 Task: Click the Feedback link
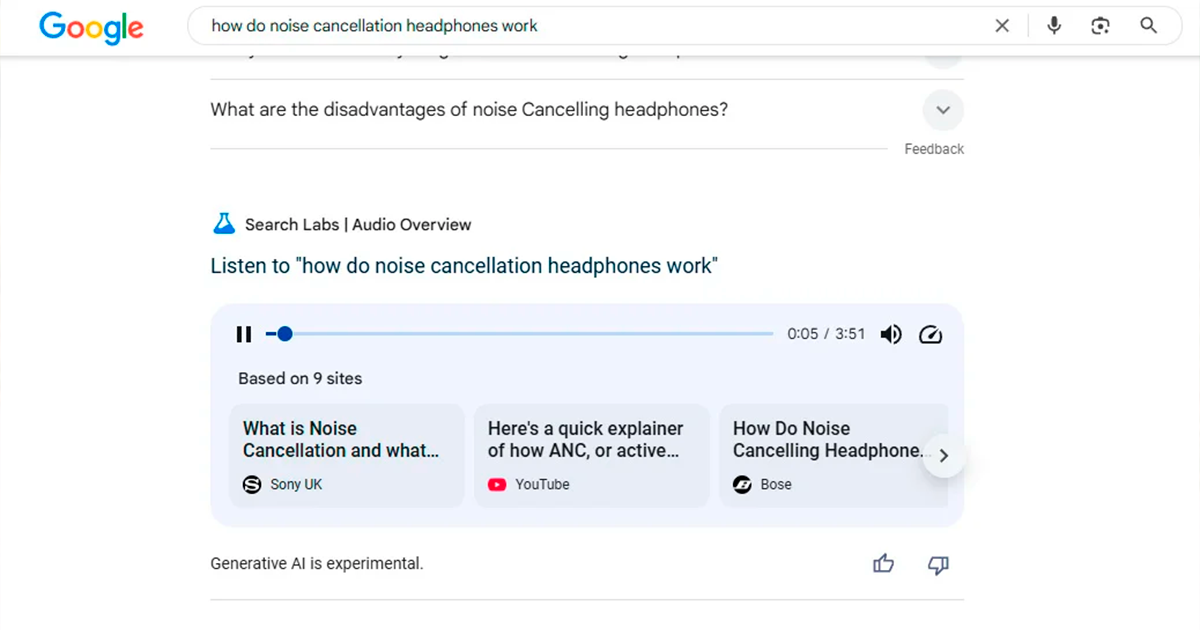tap(934, 149)
